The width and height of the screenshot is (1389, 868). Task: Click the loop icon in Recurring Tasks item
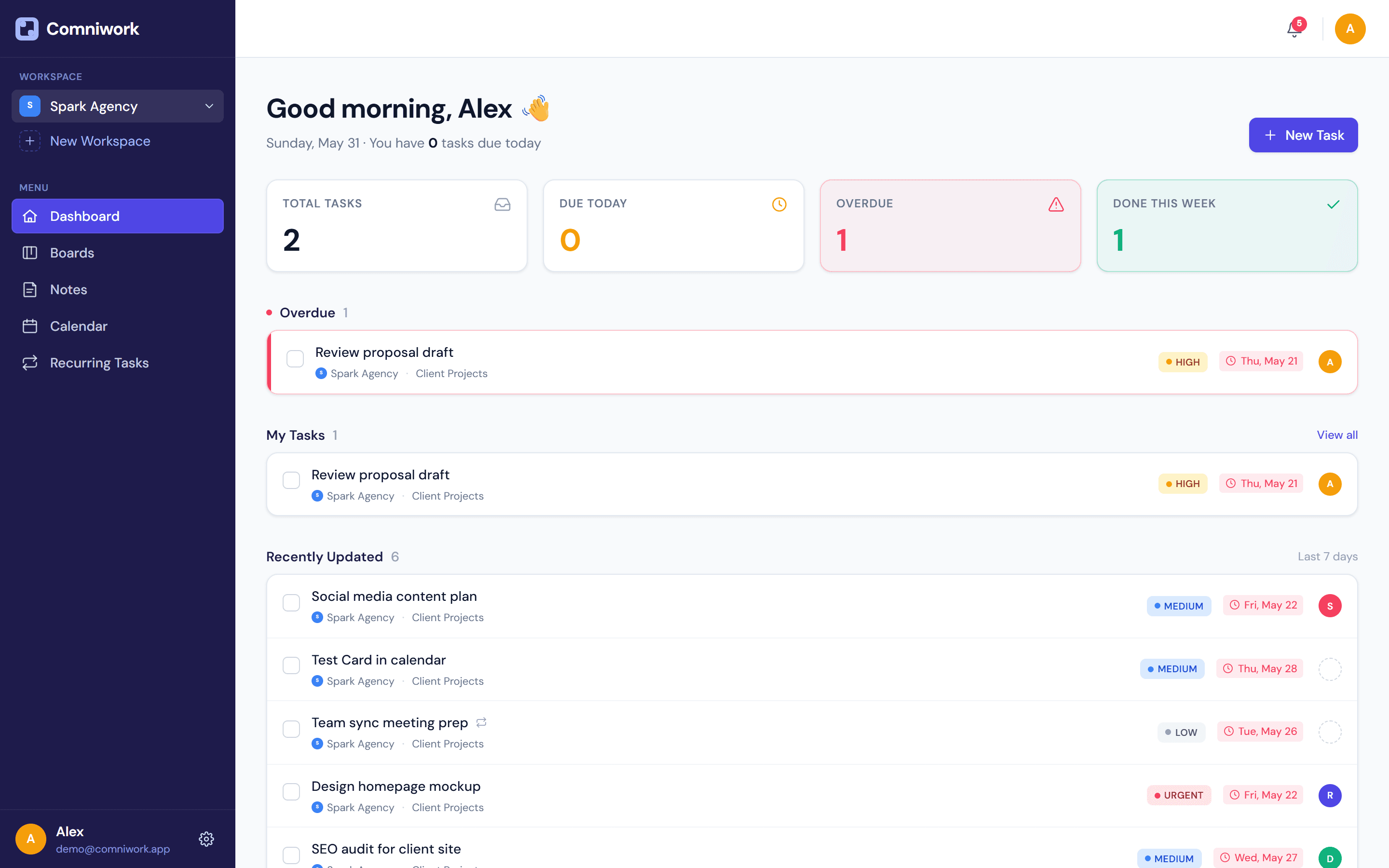pyautogui.click(x=30, y=362)
